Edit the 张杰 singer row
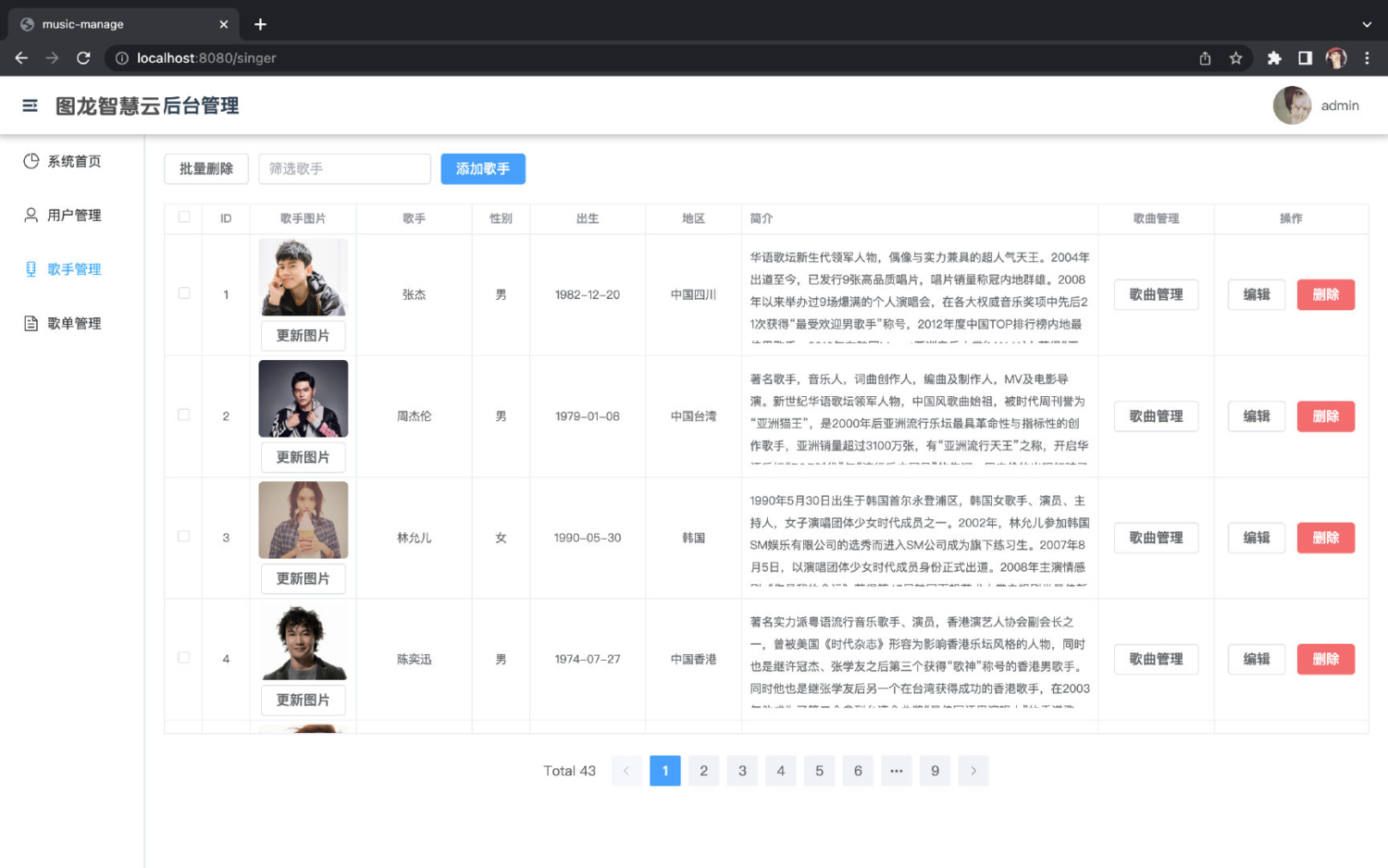The height and width of the screenshot is (868, 1388). click(x=1257, y=294)
